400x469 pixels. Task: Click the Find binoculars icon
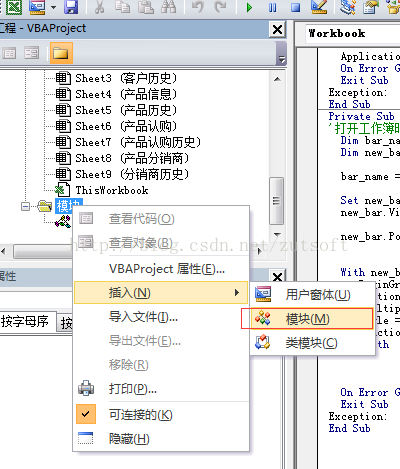[x=168, y=7]
